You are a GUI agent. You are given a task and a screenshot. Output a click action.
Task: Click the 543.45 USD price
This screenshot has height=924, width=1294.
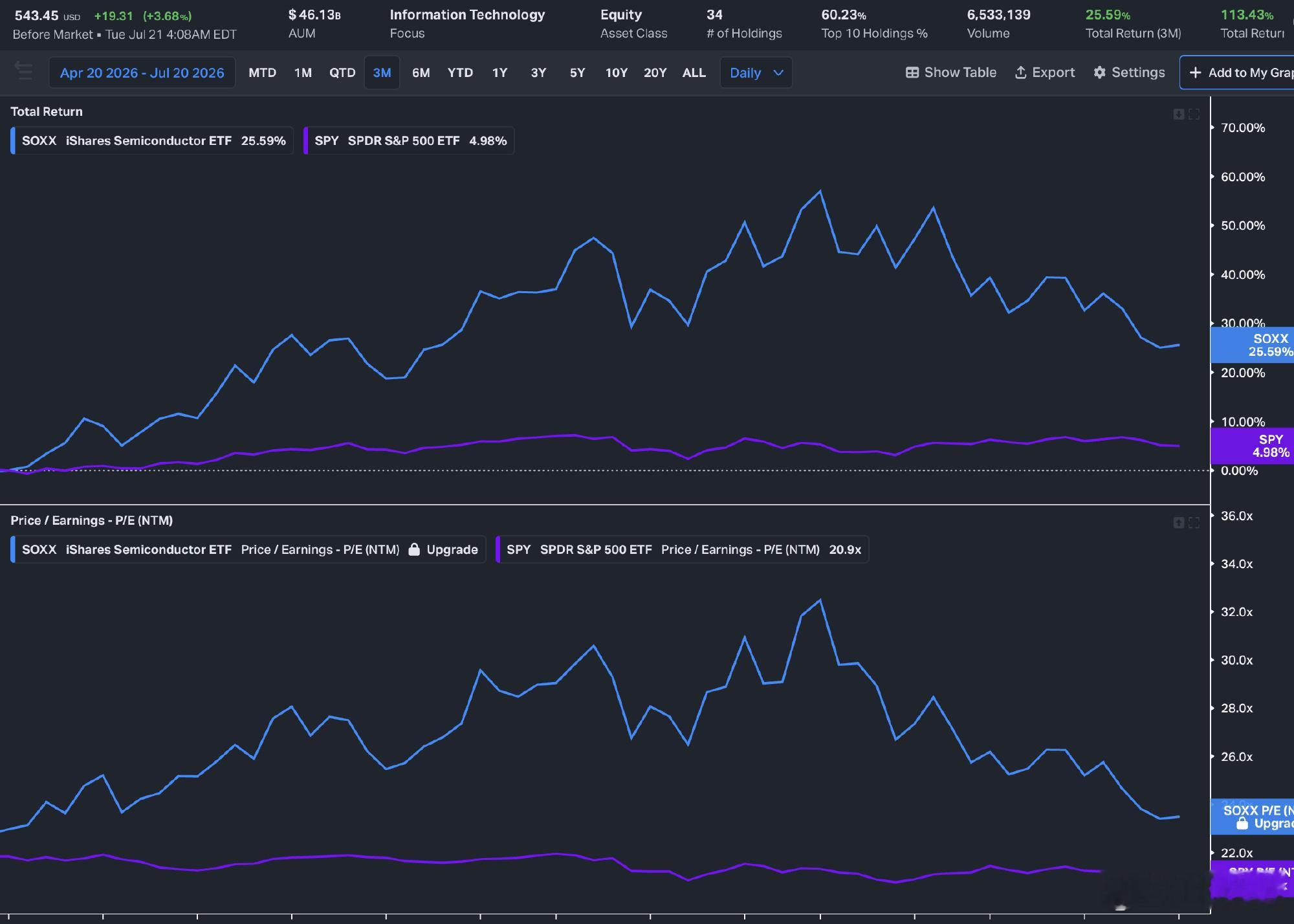[x=47, y=15]
